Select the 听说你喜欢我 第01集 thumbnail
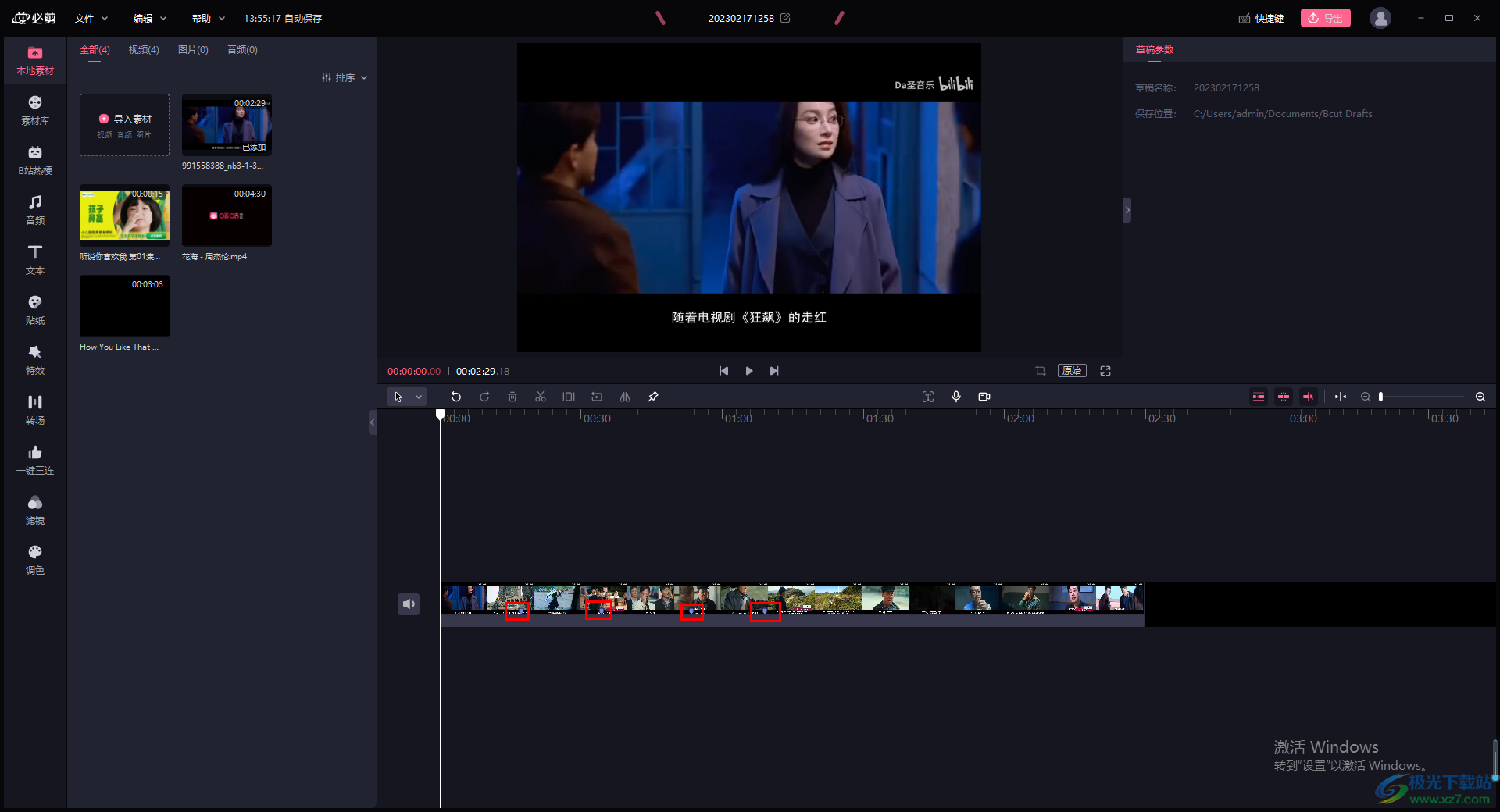 pyautogui.click(x=124, y=215)
